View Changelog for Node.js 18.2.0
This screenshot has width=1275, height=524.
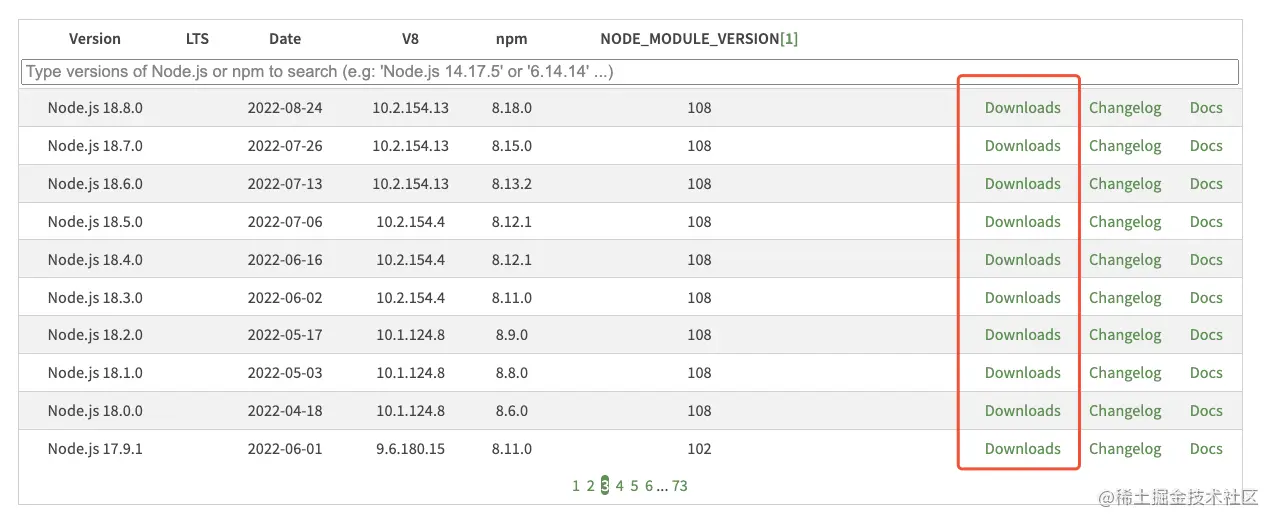1125,335
